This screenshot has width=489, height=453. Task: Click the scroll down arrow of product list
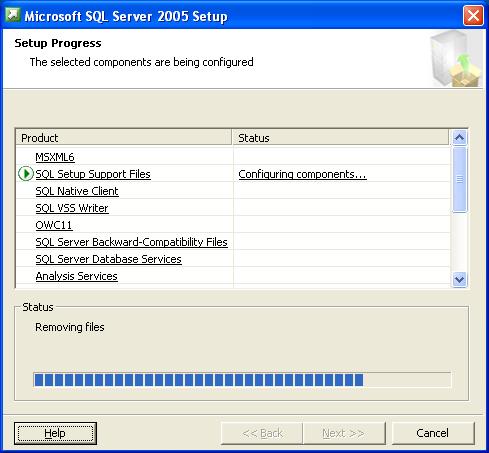460,279
